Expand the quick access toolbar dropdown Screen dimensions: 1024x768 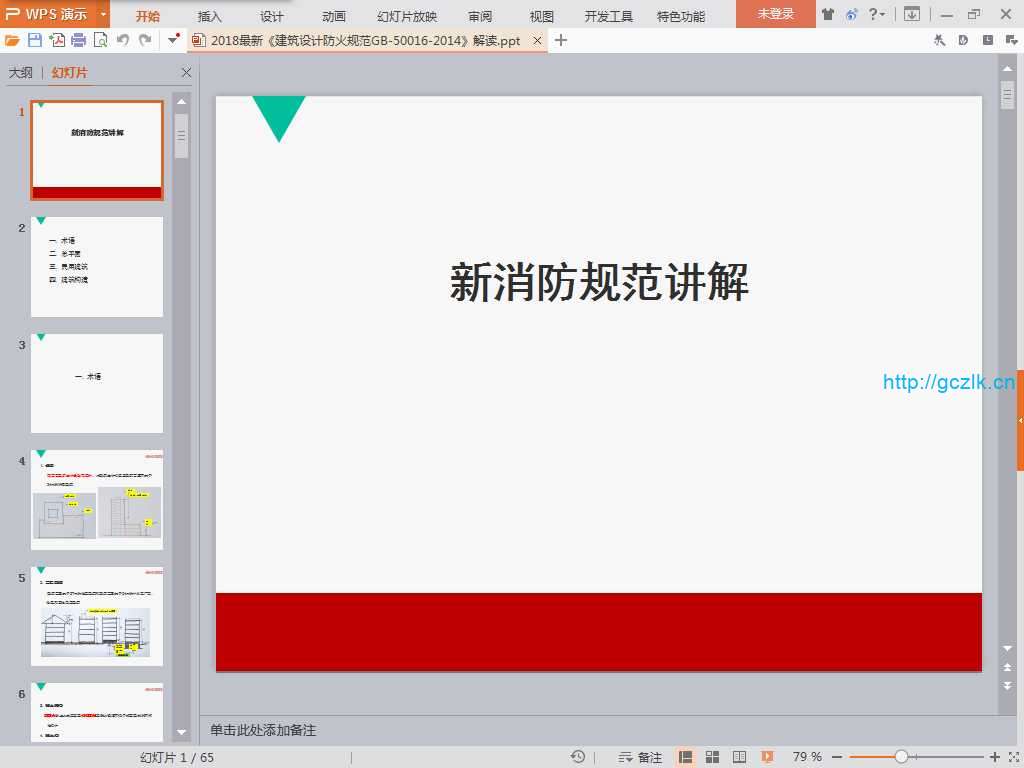pos(174,40)
